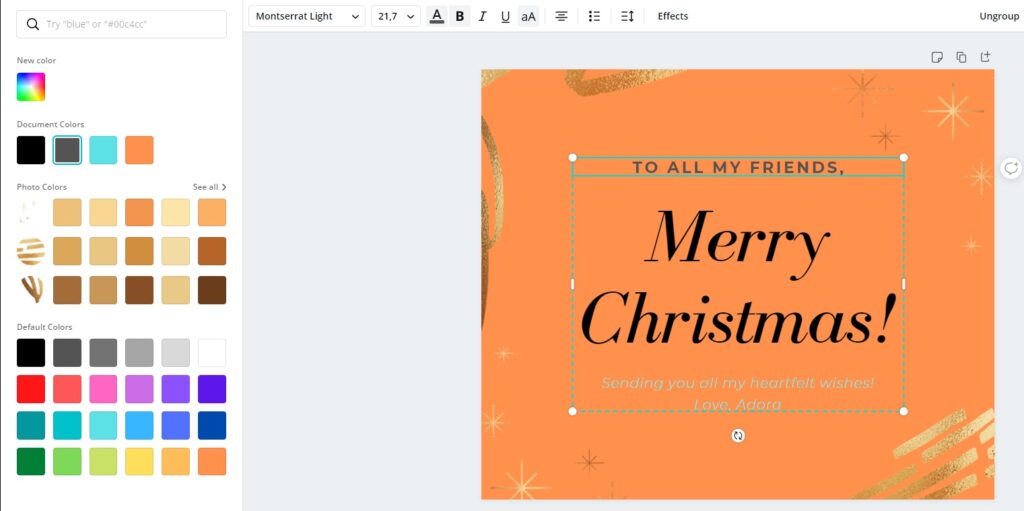Toggle italic formatting
The width and height of the screenshot is (1024, 511).
pos(483,16)
